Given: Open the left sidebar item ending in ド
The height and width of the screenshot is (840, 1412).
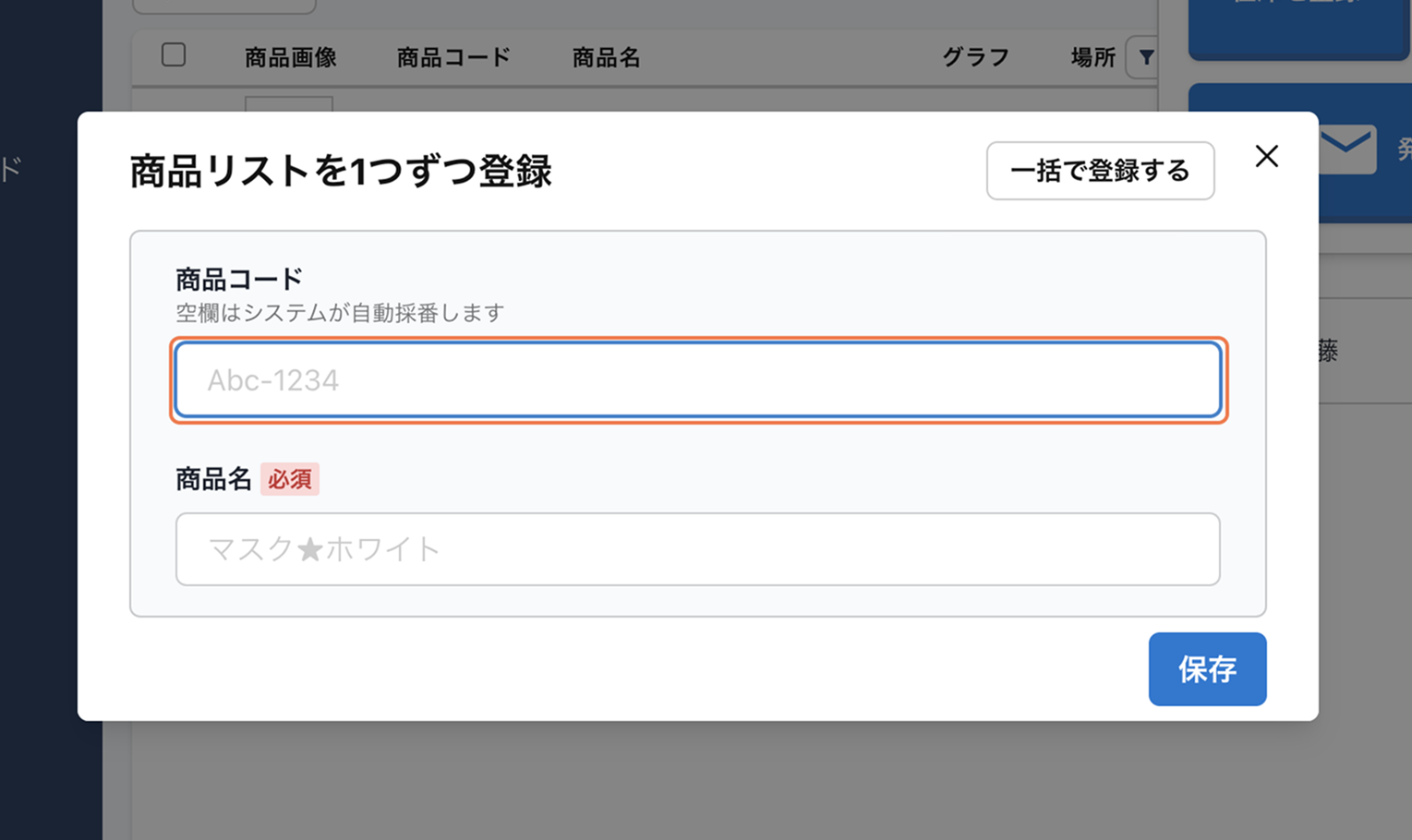Looking at the screenshot, I should (11, 170).
